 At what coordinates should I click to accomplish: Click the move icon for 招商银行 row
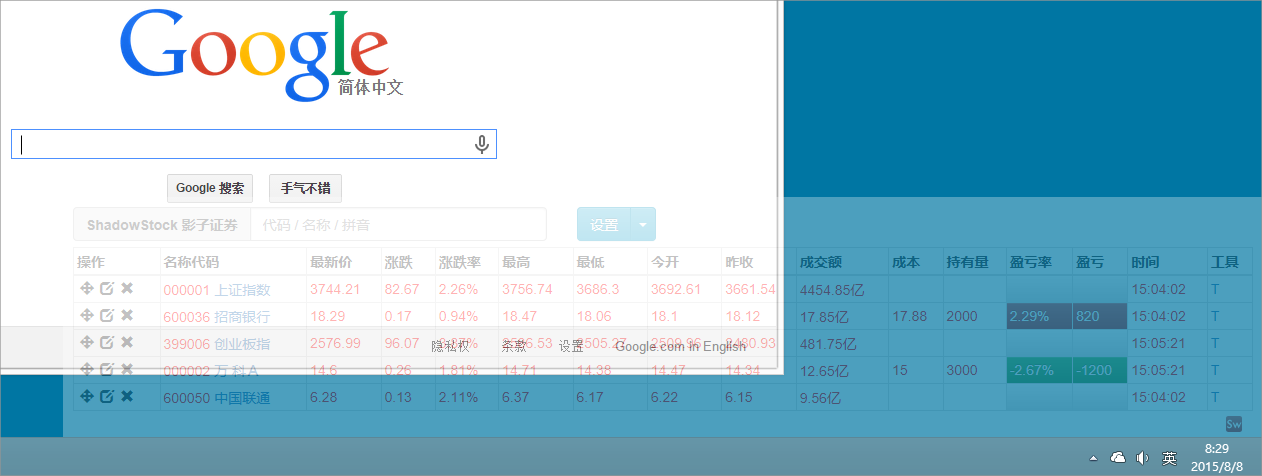pyautogui.click(x=86, y=316)
